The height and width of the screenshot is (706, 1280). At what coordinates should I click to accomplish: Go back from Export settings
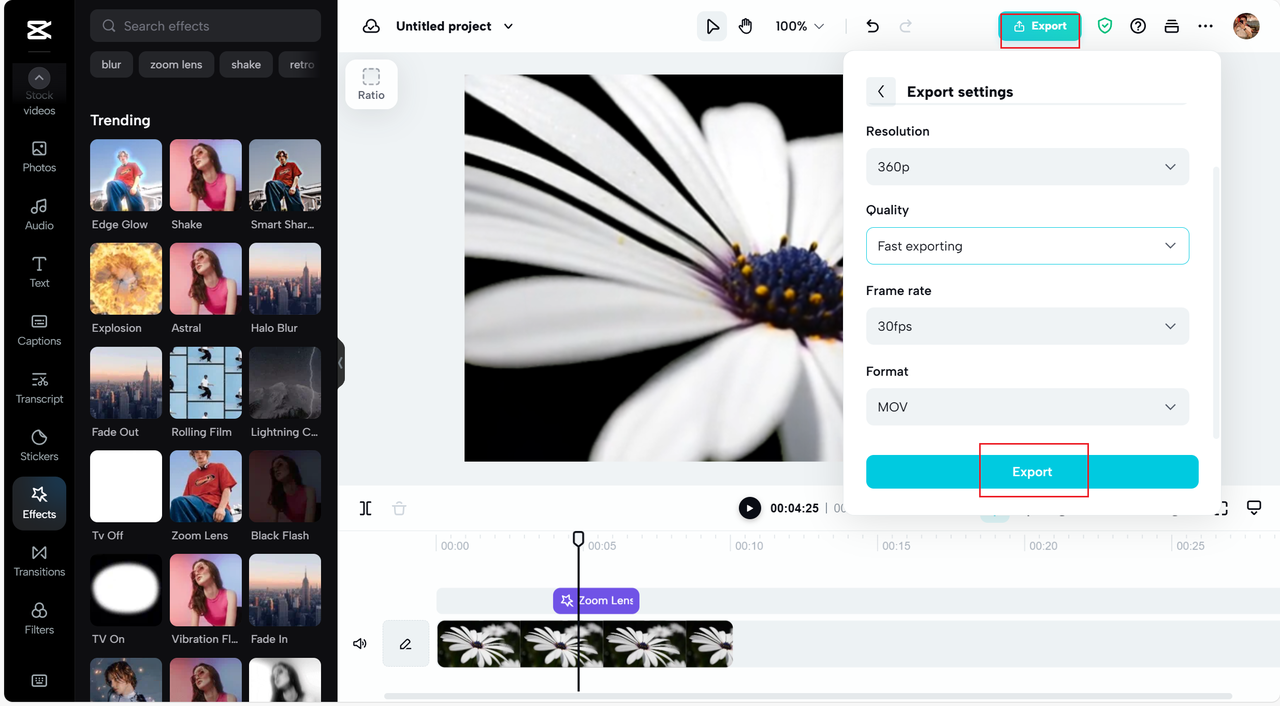click(x=881, y=91)
